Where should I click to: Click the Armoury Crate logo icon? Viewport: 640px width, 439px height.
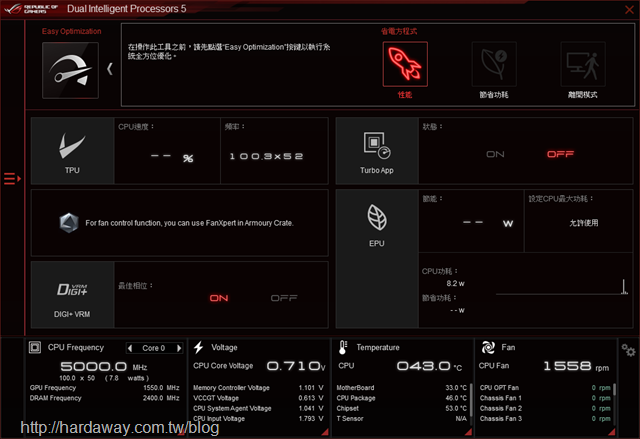tap(69, 223)
